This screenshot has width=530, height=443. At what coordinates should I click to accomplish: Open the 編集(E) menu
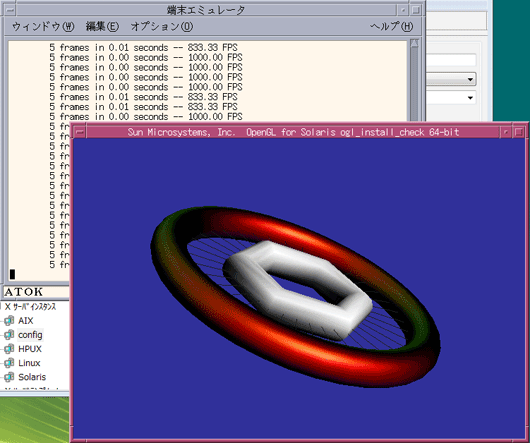[102, 26]
